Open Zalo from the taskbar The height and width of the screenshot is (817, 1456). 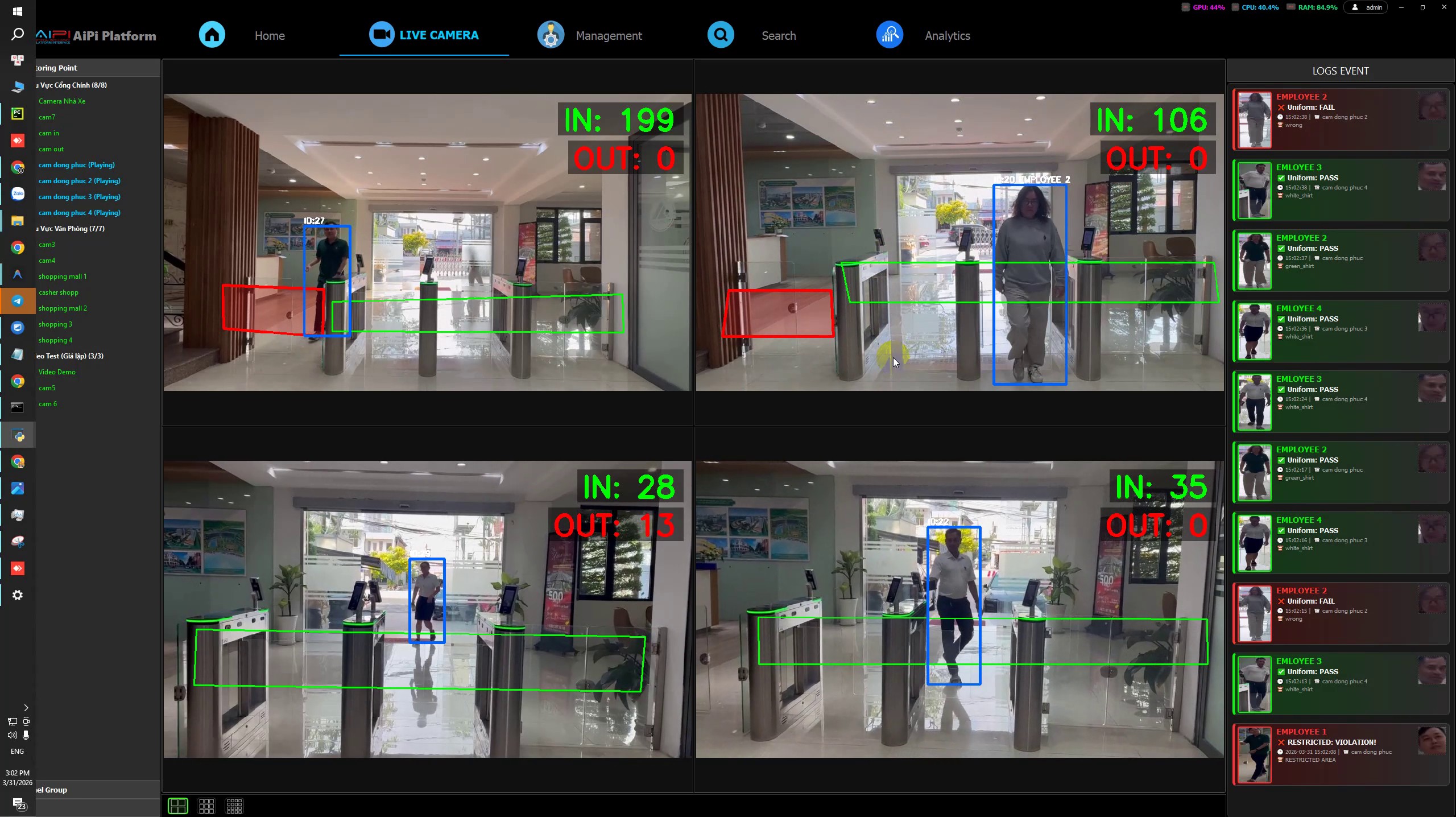click(18, 193)
